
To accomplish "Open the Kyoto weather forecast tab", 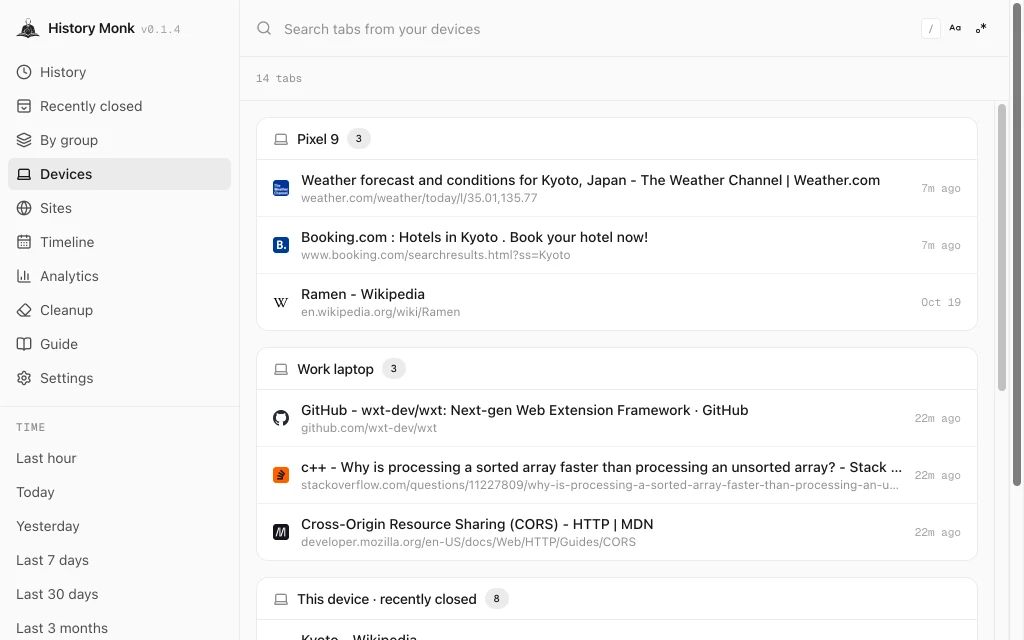I will coord(616,188).
